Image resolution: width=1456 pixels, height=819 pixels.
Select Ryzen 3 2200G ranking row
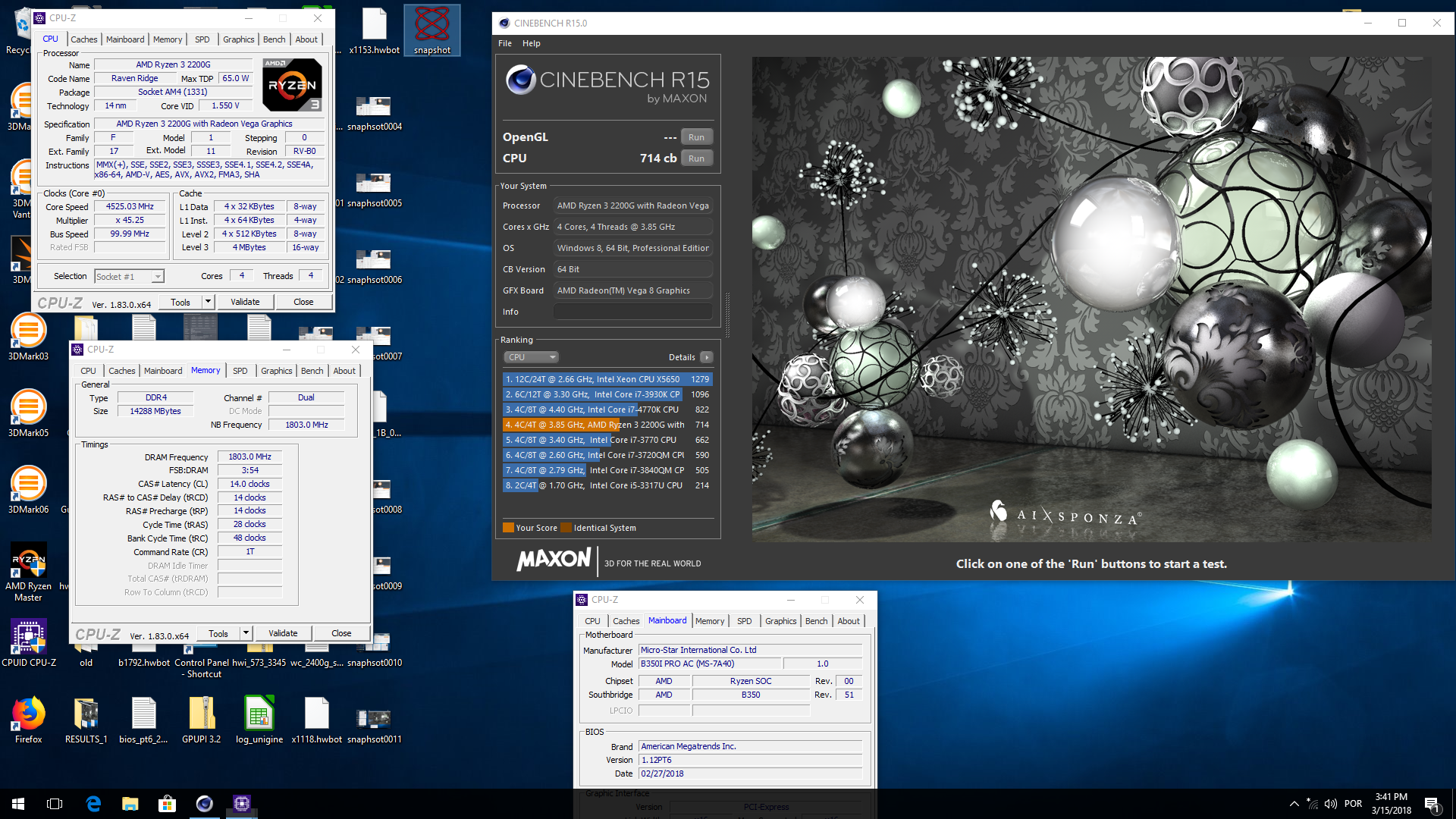[x=607, y=425]
